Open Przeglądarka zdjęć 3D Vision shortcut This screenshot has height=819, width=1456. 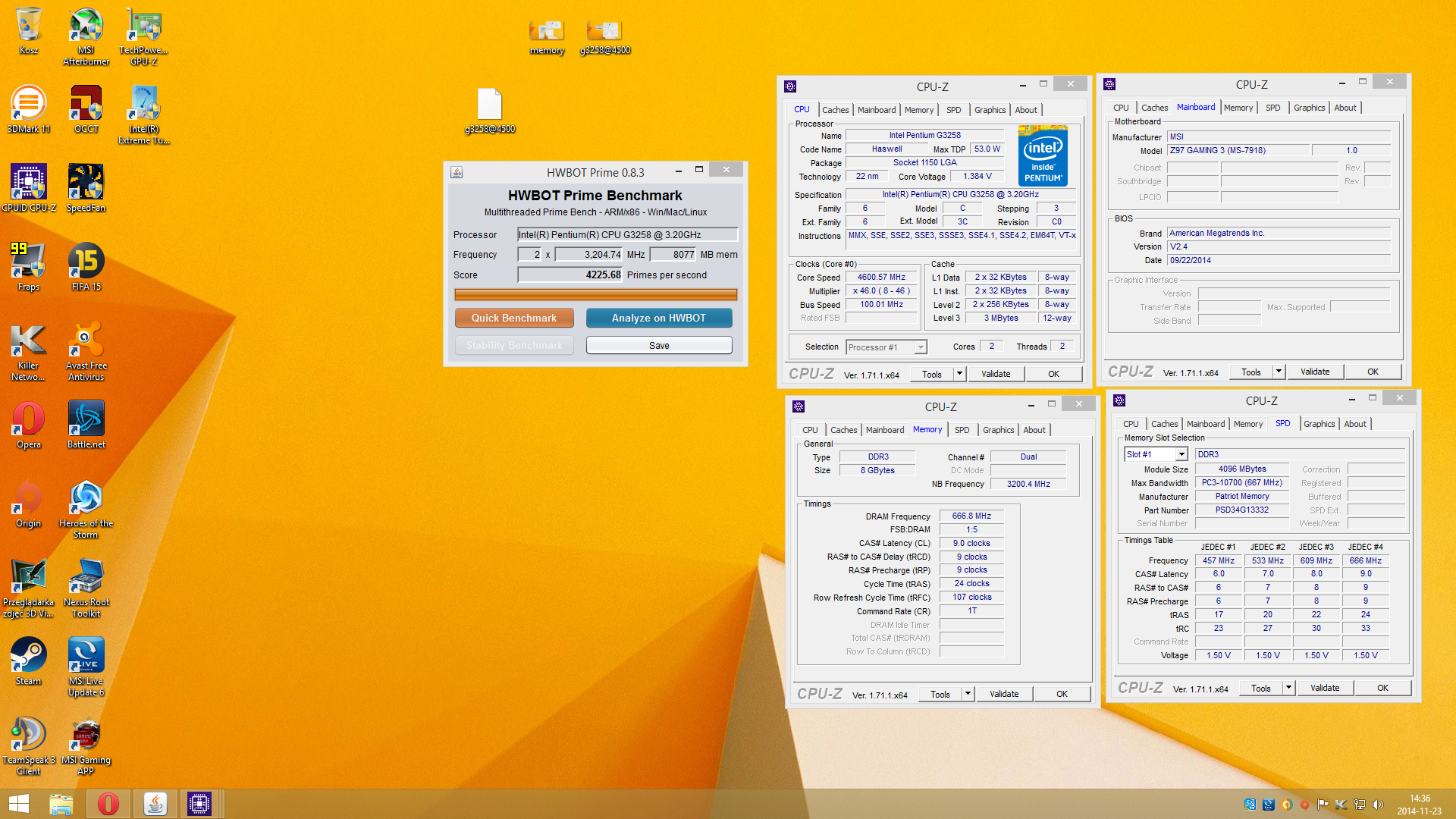(29, 588)
